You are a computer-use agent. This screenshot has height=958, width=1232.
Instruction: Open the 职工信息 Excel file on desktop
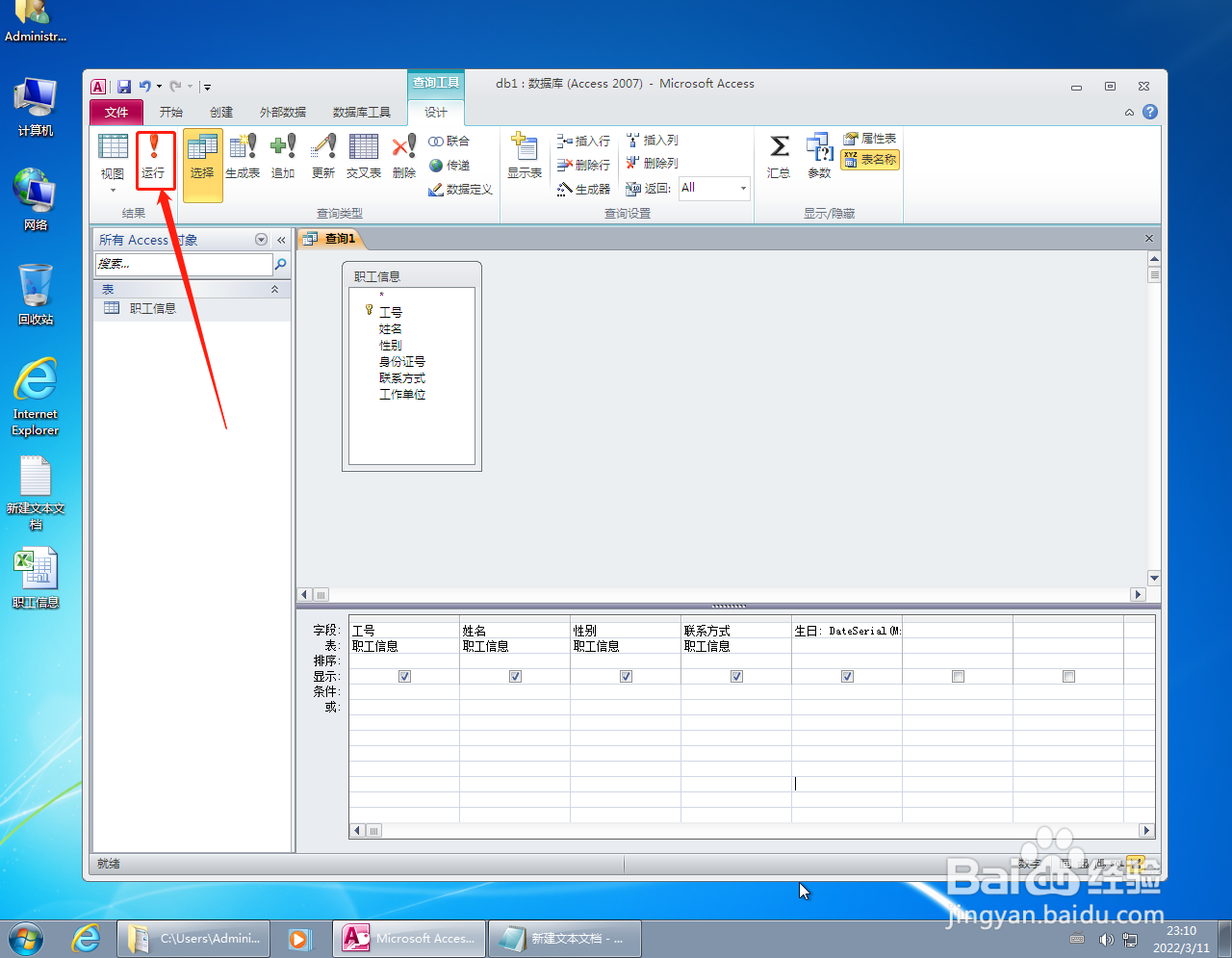click(x=36, y=578)
